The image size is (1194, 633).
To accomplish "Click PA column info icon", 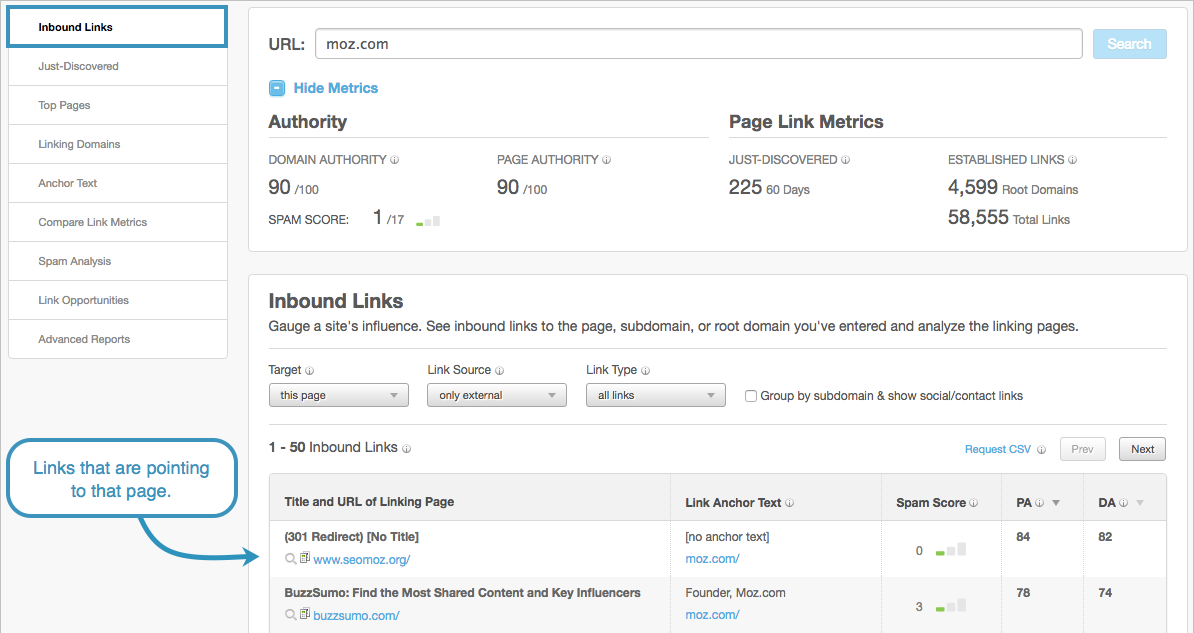I will tap(1039, 503).
